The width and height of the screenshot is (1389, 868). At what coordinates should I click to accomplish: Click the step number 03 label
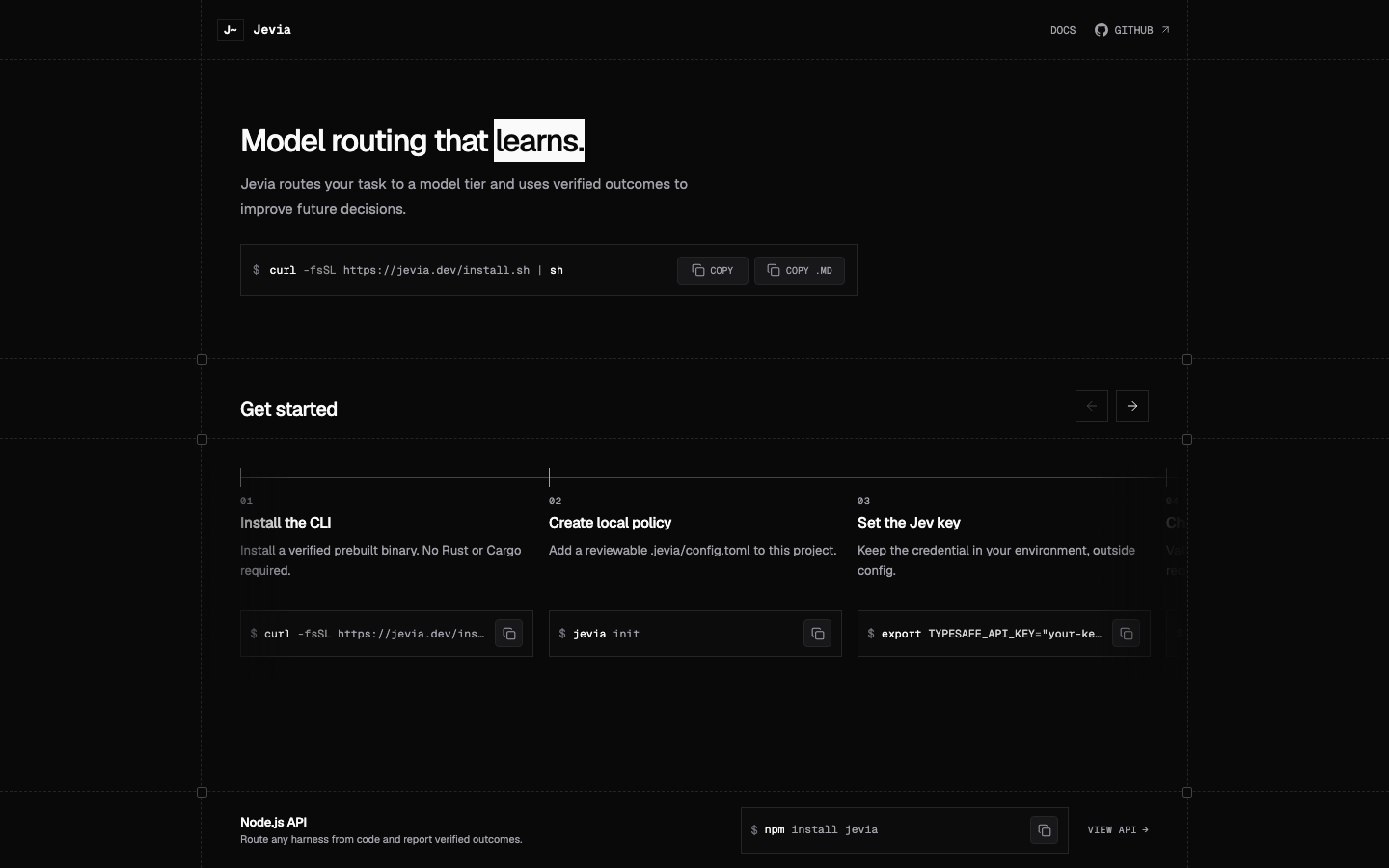click(x=863, y=501)
